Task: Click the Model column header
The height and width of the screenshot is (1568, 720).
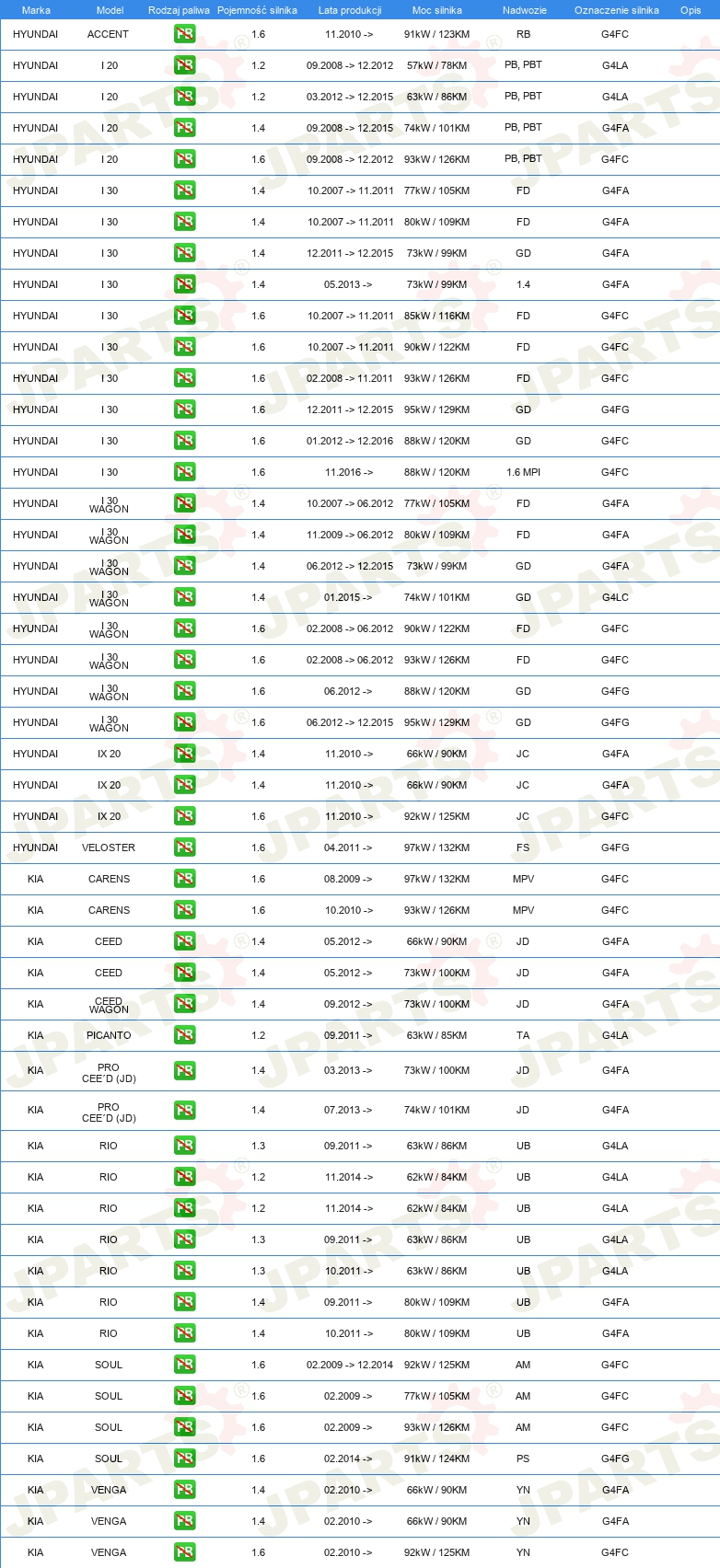Action: 110,10
